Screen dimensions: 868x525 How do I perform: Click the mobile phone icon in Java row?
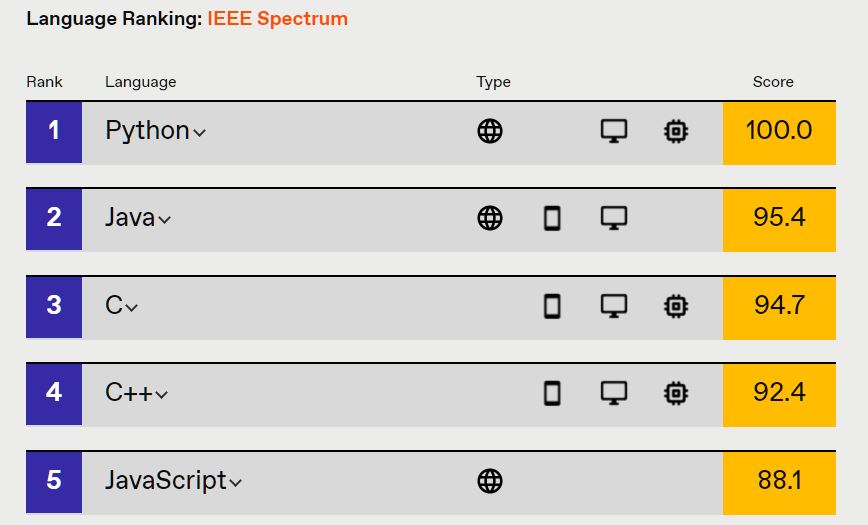[x=552, y=218]
